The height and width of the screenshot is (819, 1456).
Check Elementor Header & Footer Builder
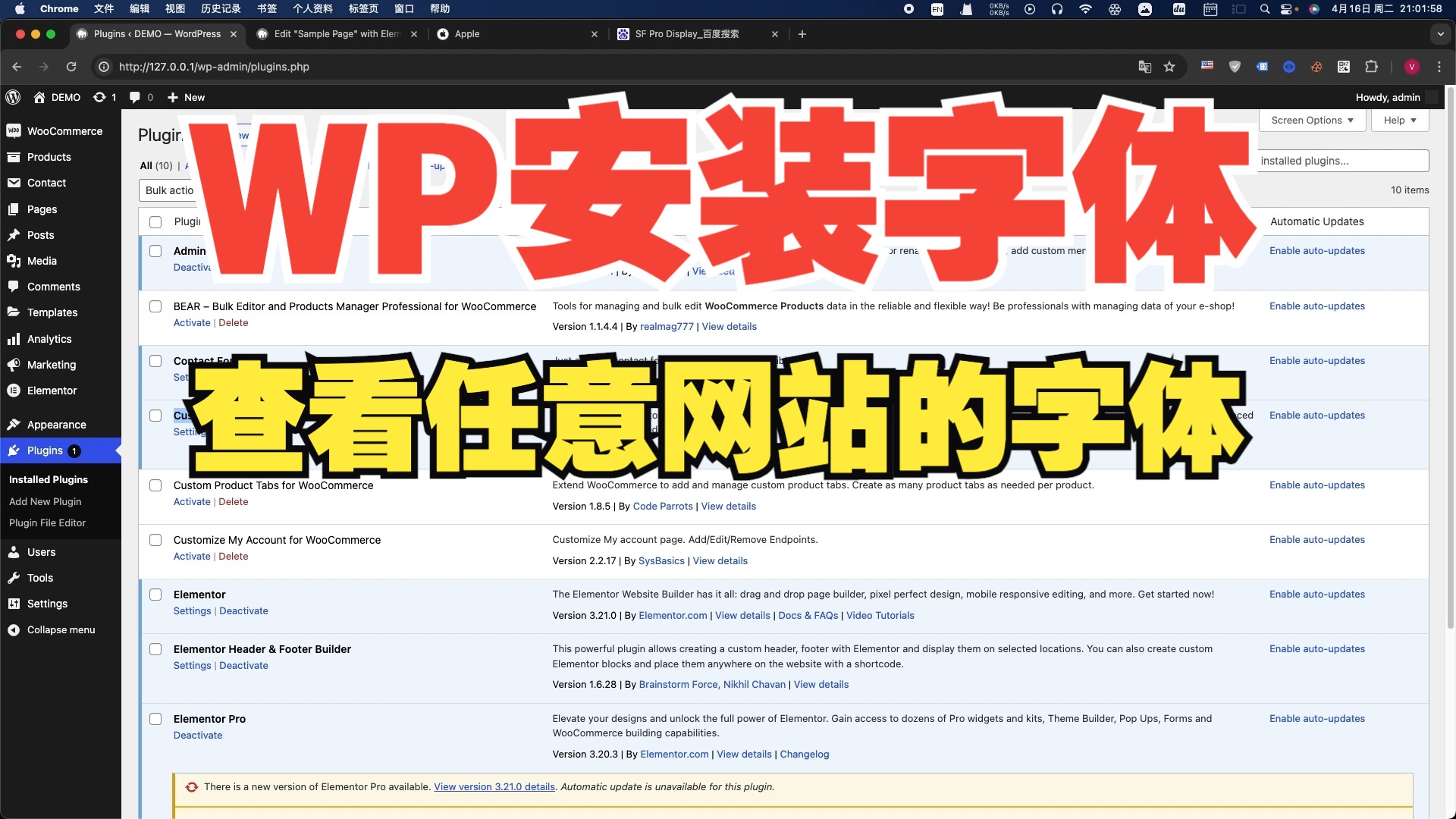click(x=155, y=649)
